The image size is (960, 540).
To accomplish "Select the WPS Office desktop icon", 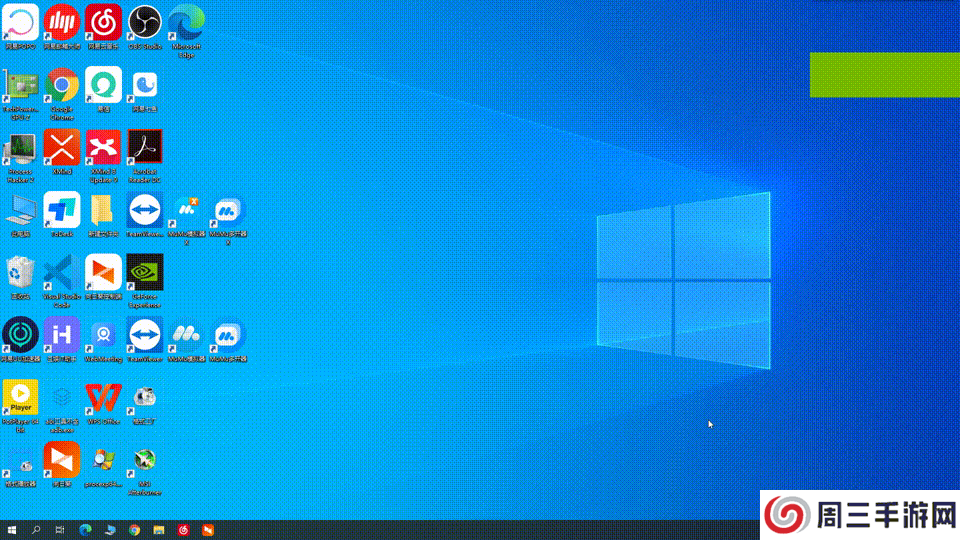I will tap(103, 398).
